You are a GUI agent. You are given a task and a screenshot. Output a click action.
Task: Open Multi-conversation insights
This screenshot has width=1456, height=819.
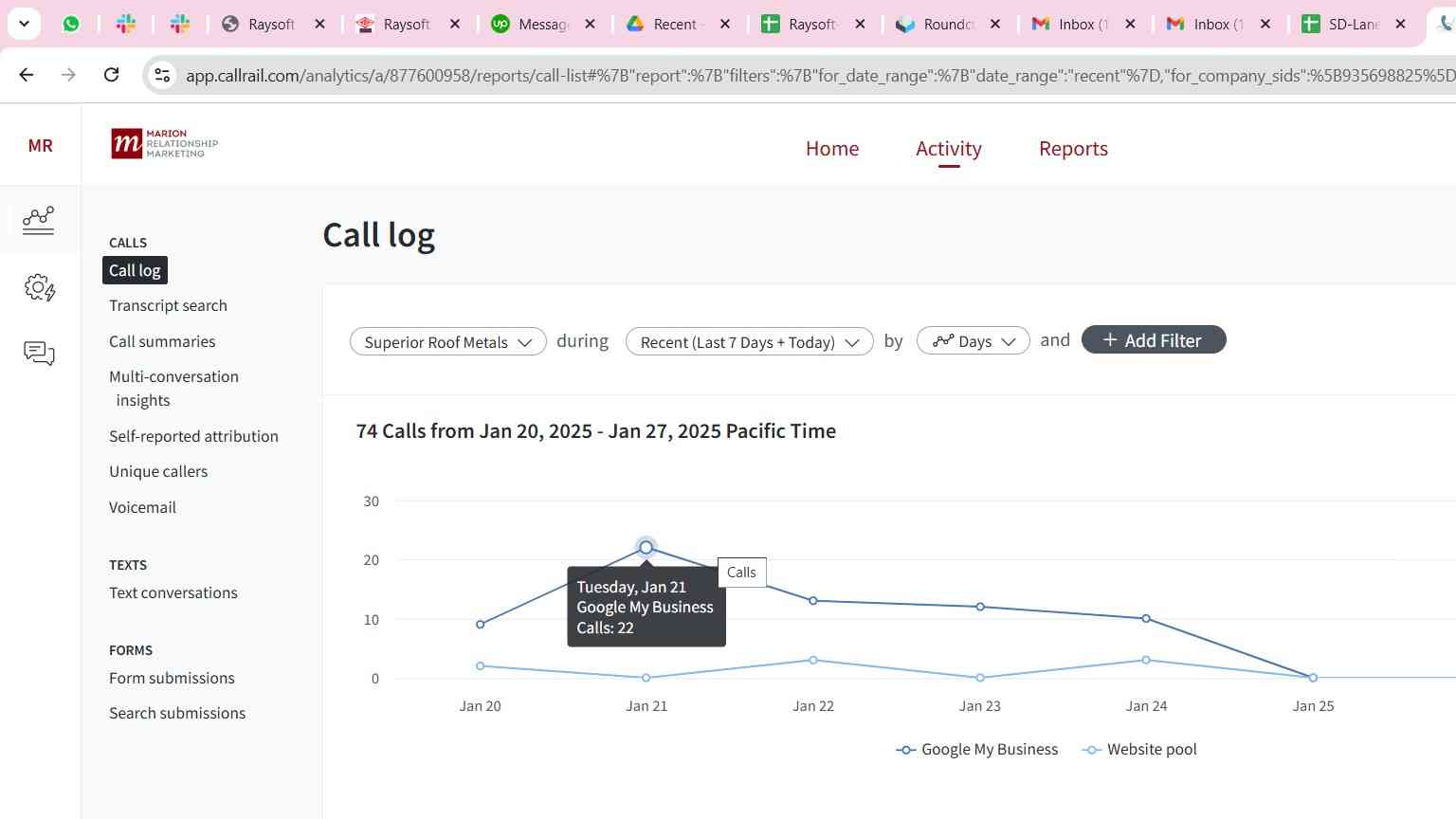tap(173, 388)
